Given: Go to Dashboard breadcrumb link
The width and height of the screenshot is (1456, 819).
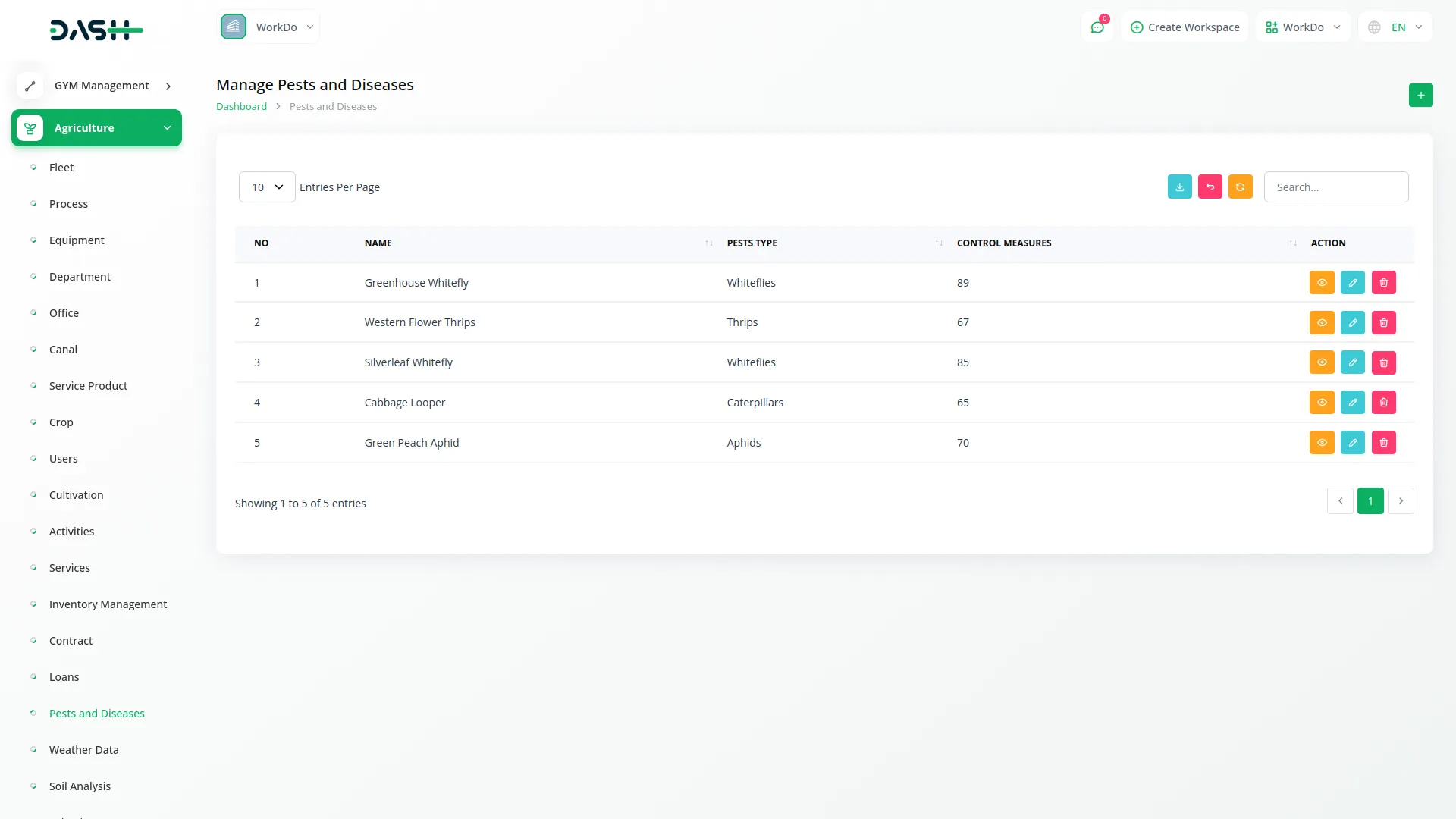Looking at the screenshot, I should (x=241, y=107).
